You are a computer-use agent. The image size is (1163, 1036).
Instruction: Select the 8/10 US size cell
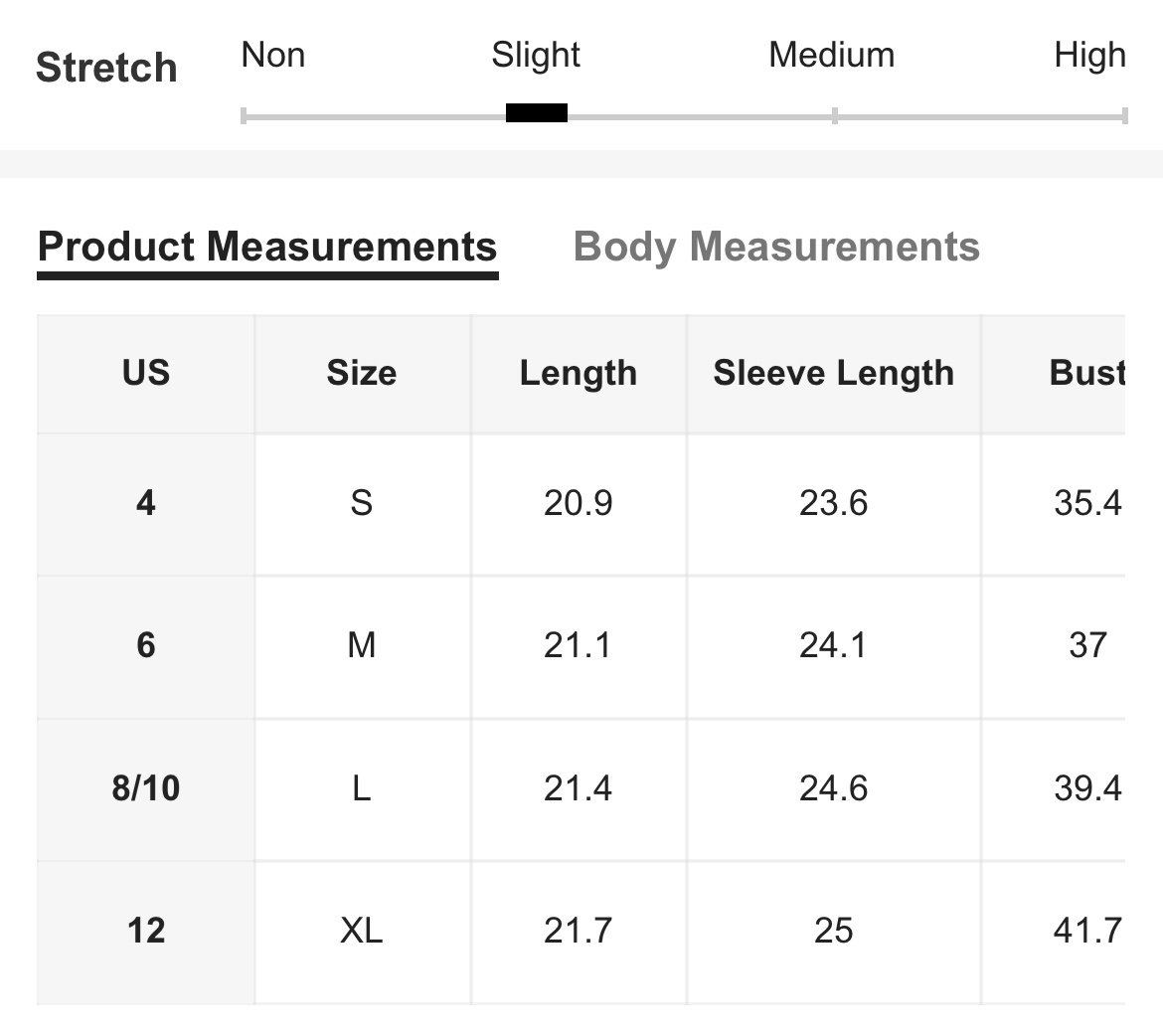146,788
